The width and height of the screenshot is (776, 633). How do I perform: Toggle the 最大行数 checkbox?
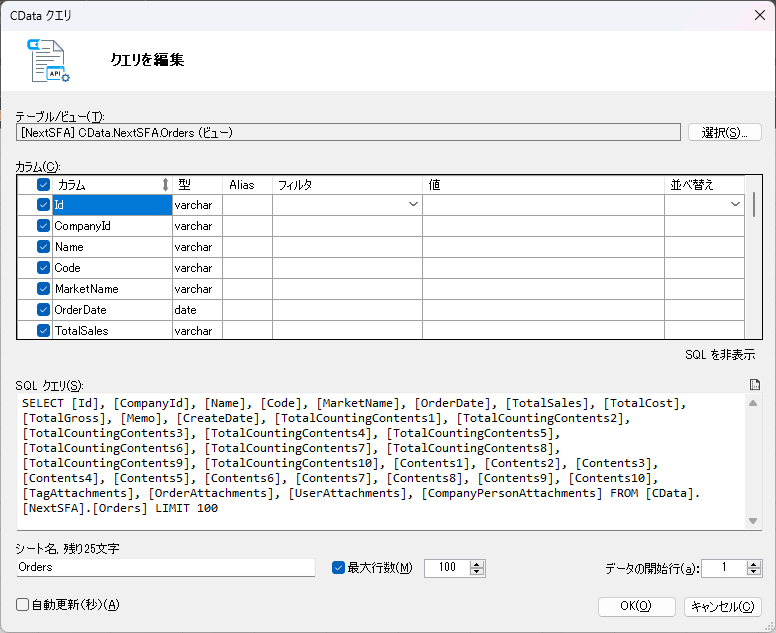coord(338,568)
